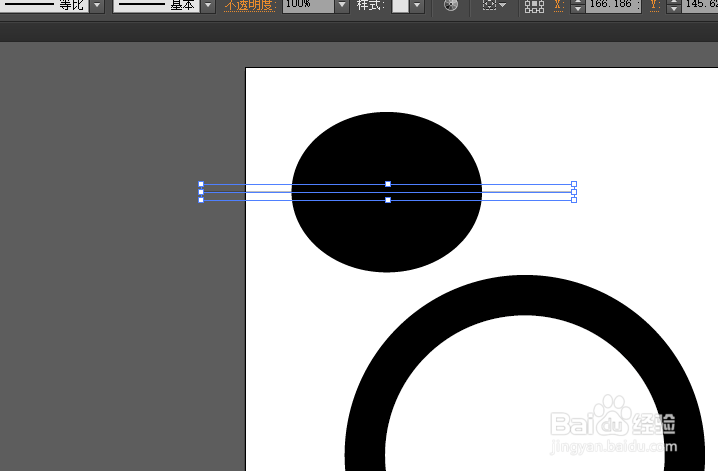Viewport: 718px width, 471px height.
Task: Click the selection's right middle handle
Action: tap(574, 192)
